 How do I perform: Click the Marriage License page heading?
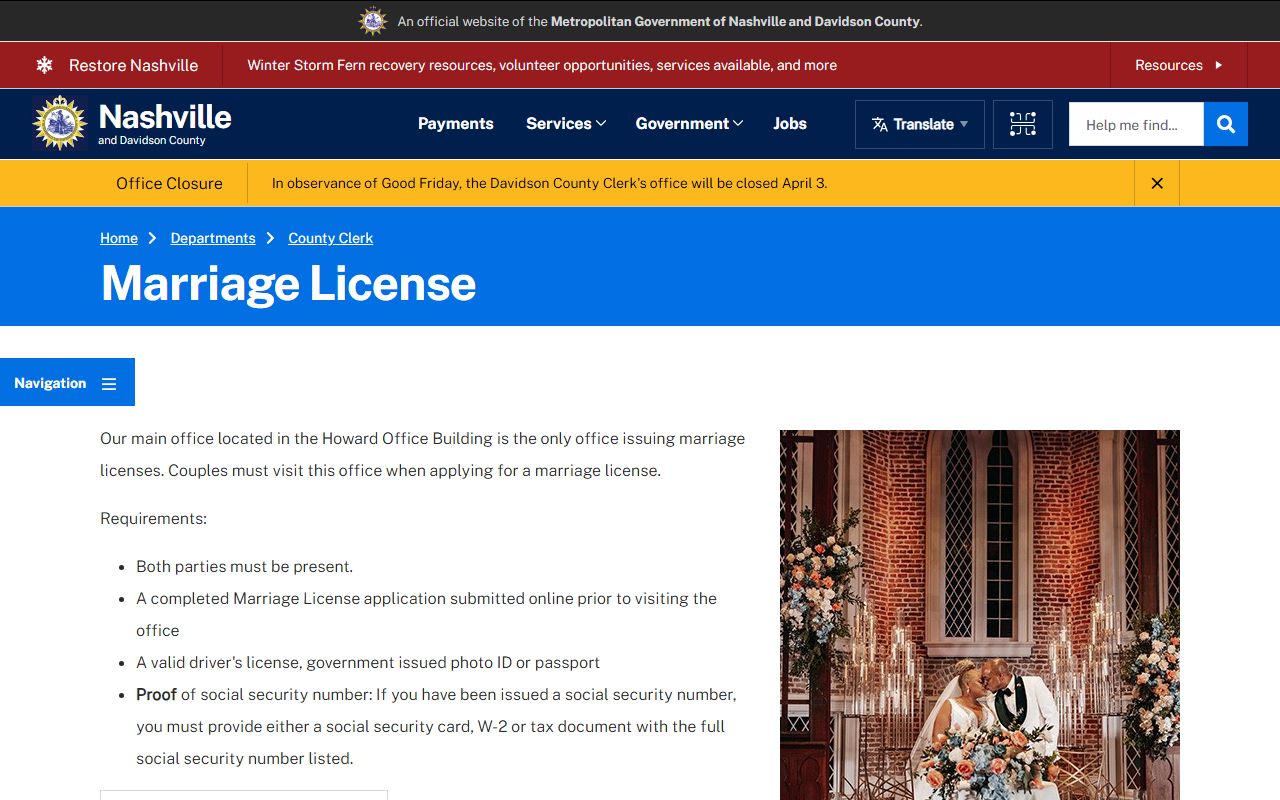(288, 283)
